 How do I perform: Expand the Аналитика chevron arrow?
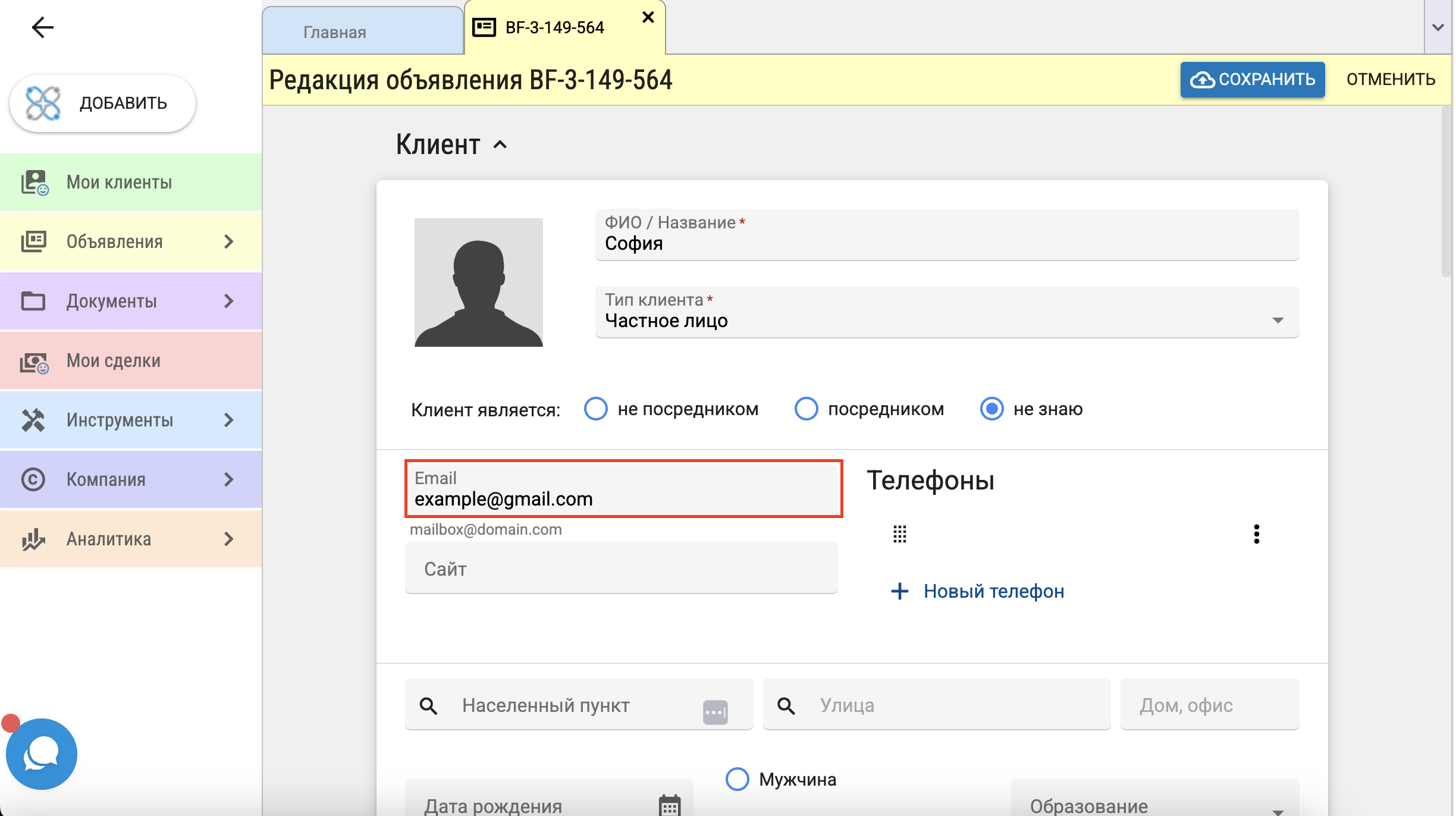pyautogui.click(x=229, y=539)
